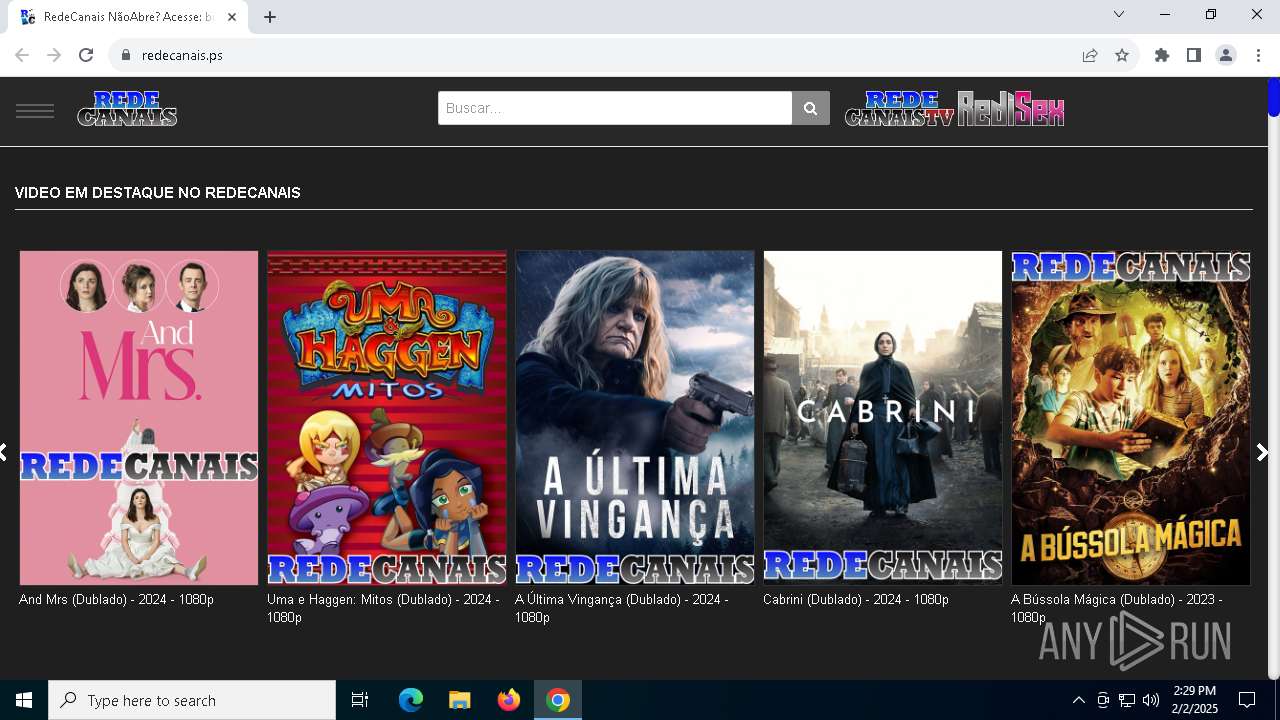Open the hamburger menu icon
The height and width of the screenshot is (720, 1280).
35,110
